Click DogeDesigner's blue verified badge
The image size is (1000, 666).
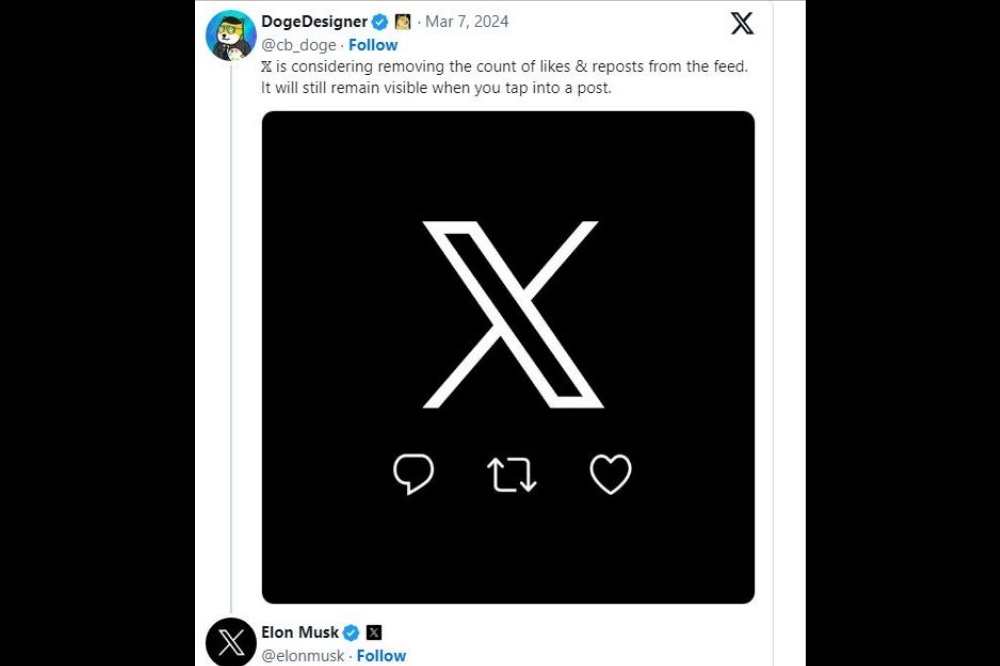coord(380,22)
